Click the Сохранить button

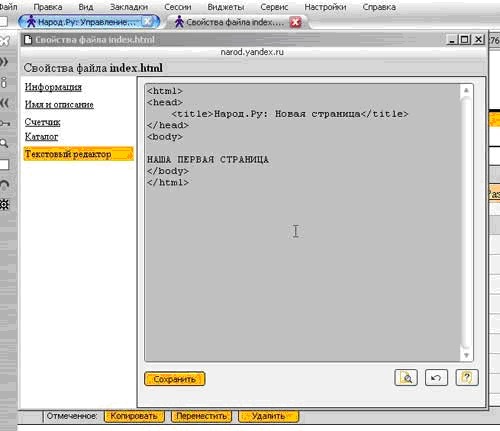tap(174, 379)
